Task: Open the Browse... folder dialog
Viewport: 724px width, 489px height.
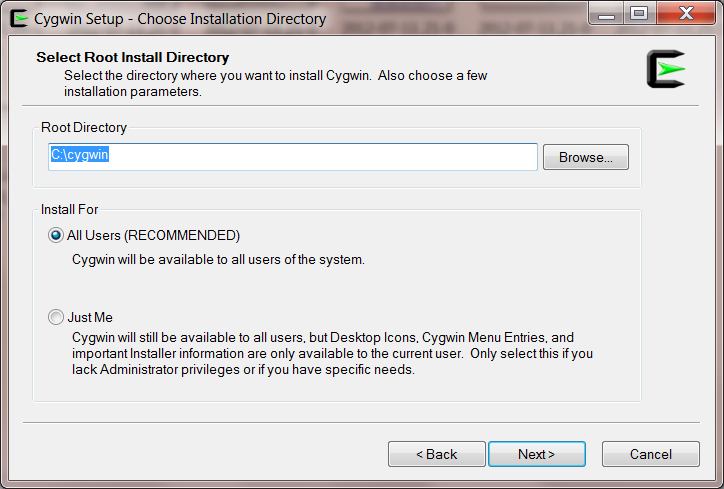Action: (585, 157)
